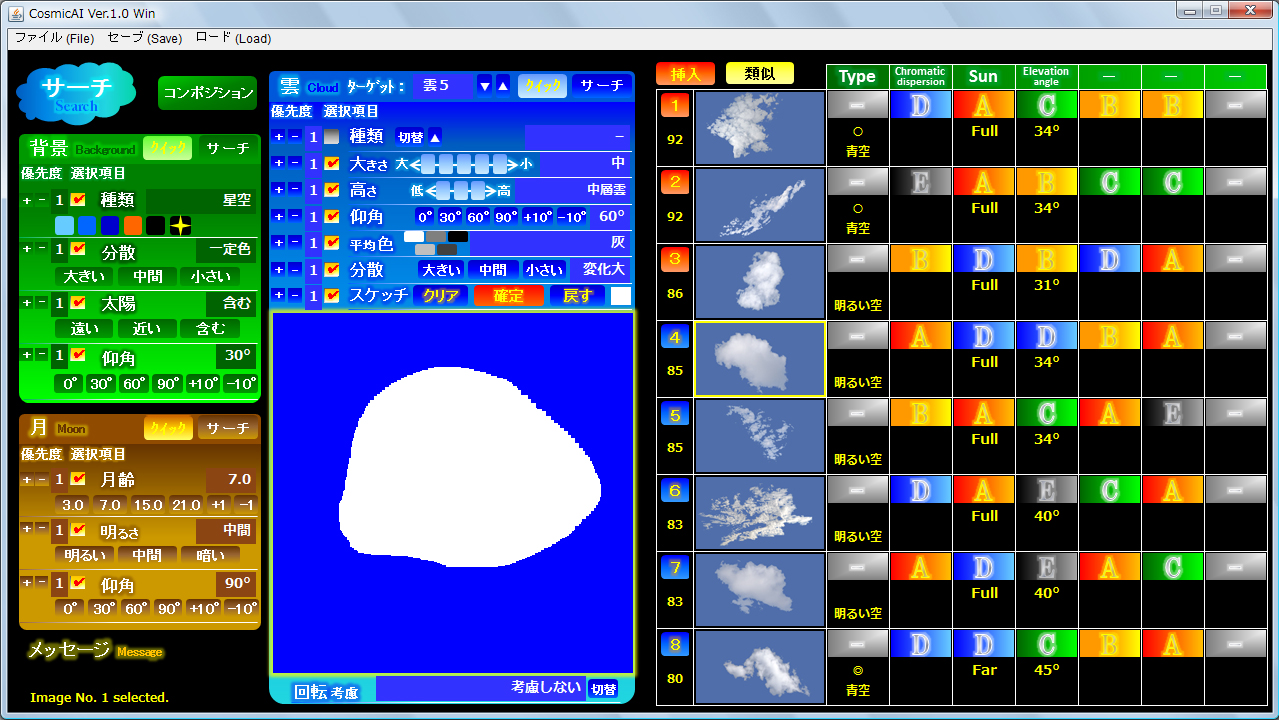Toggle the background 種類 checkbox

78,200
